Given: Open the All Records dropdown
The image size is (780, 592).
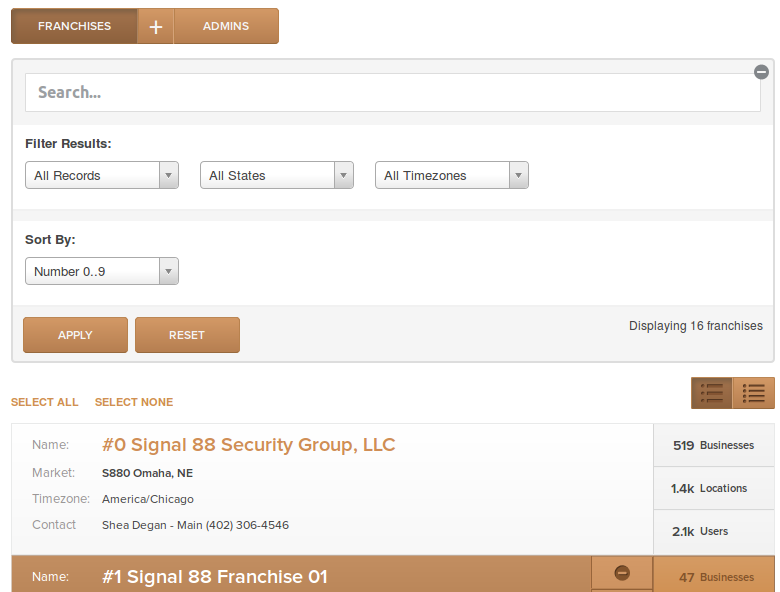Looking at the screenshot, I should pos(102,175).
